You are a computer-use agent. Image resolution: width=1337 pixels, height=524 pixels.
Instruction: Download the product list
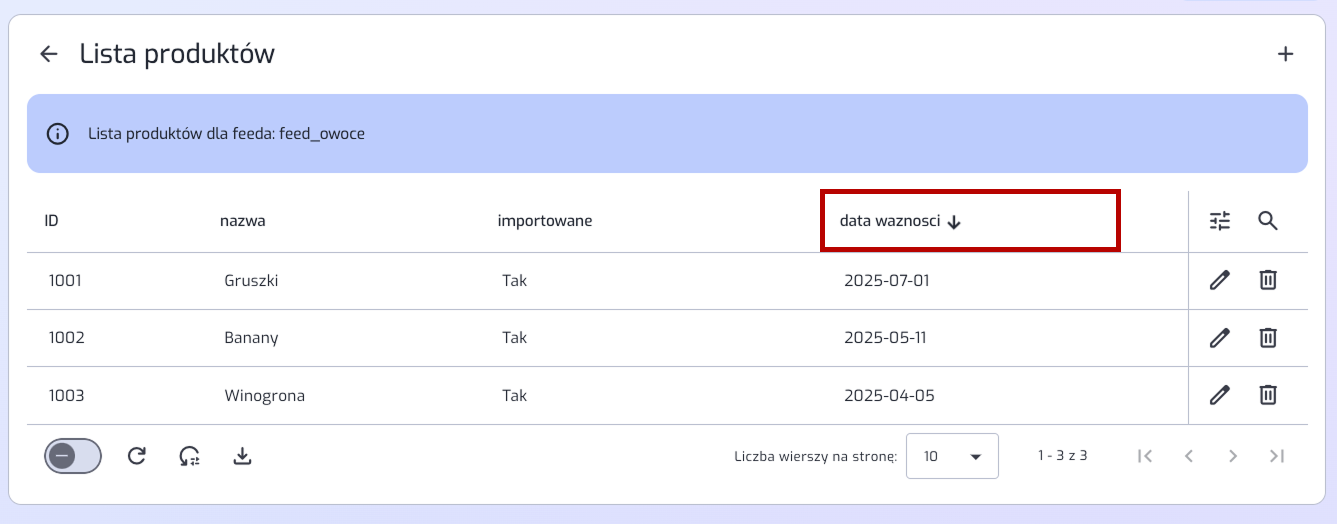(242, 456)
